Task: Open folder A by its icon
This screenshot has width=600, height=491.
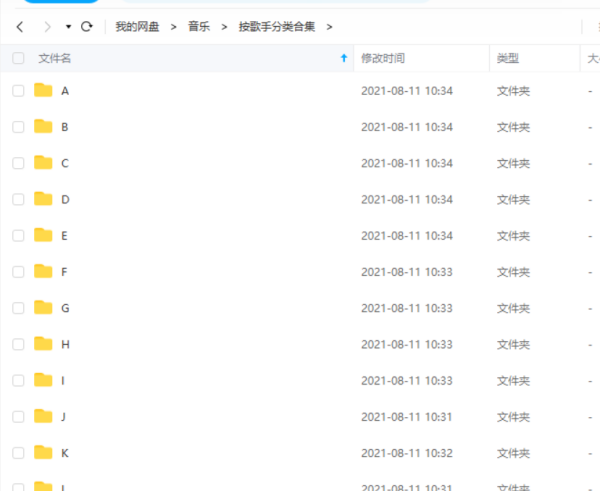Action: [x=43, y=90]
